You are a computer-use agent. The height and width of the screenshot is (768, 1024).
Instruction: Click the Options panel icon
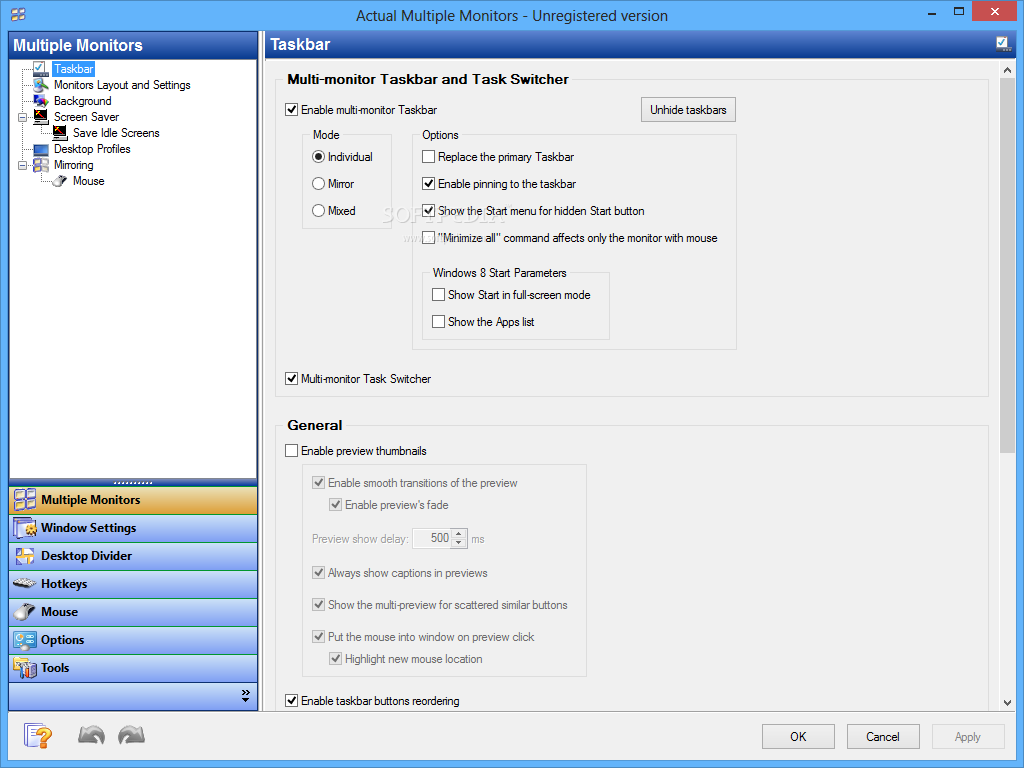(25, 640)
